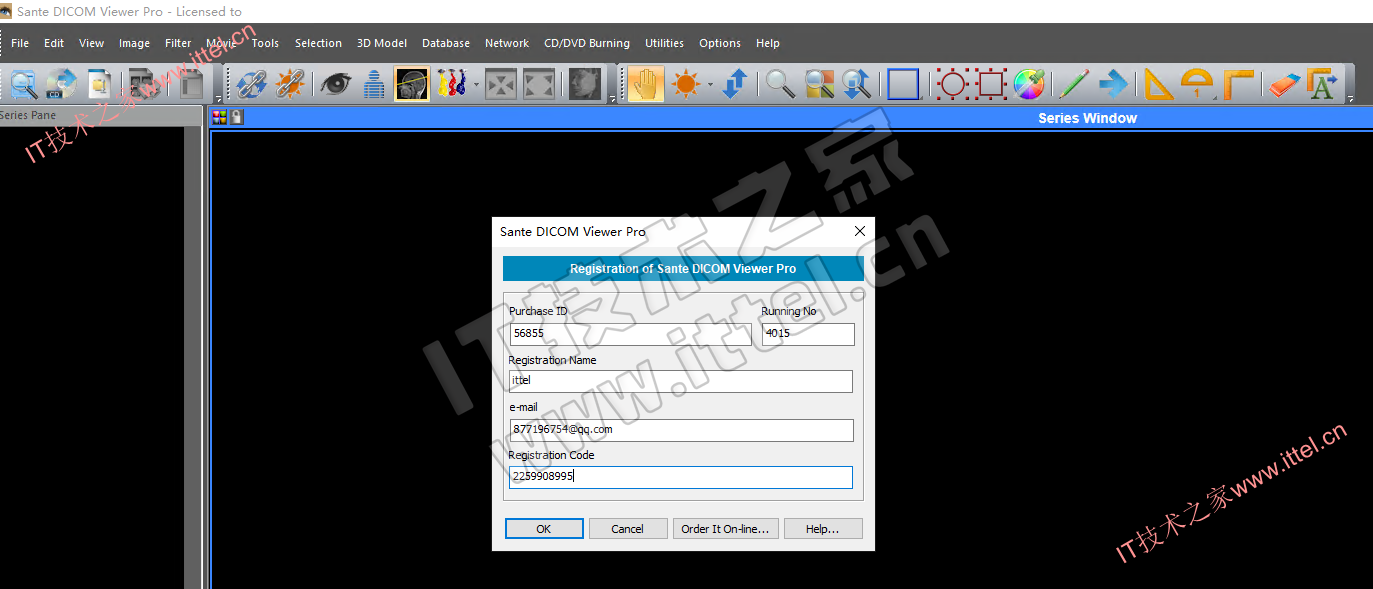The height and width of the screenshot is (589, 1373).
Task: Open the 3D Model menu
Action: 382,43
